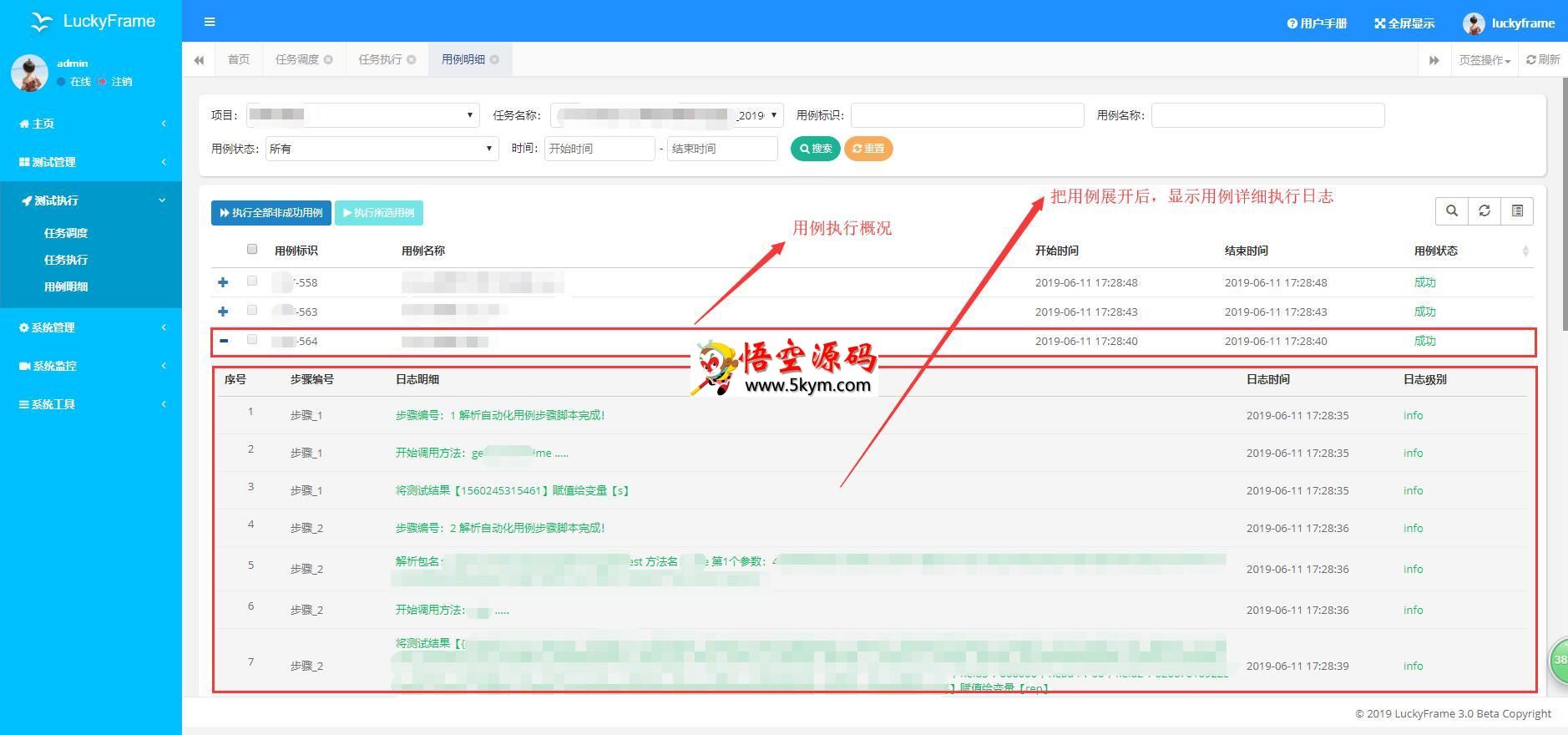
Task: Click the 在线 online status link
Action: (74, 82)
